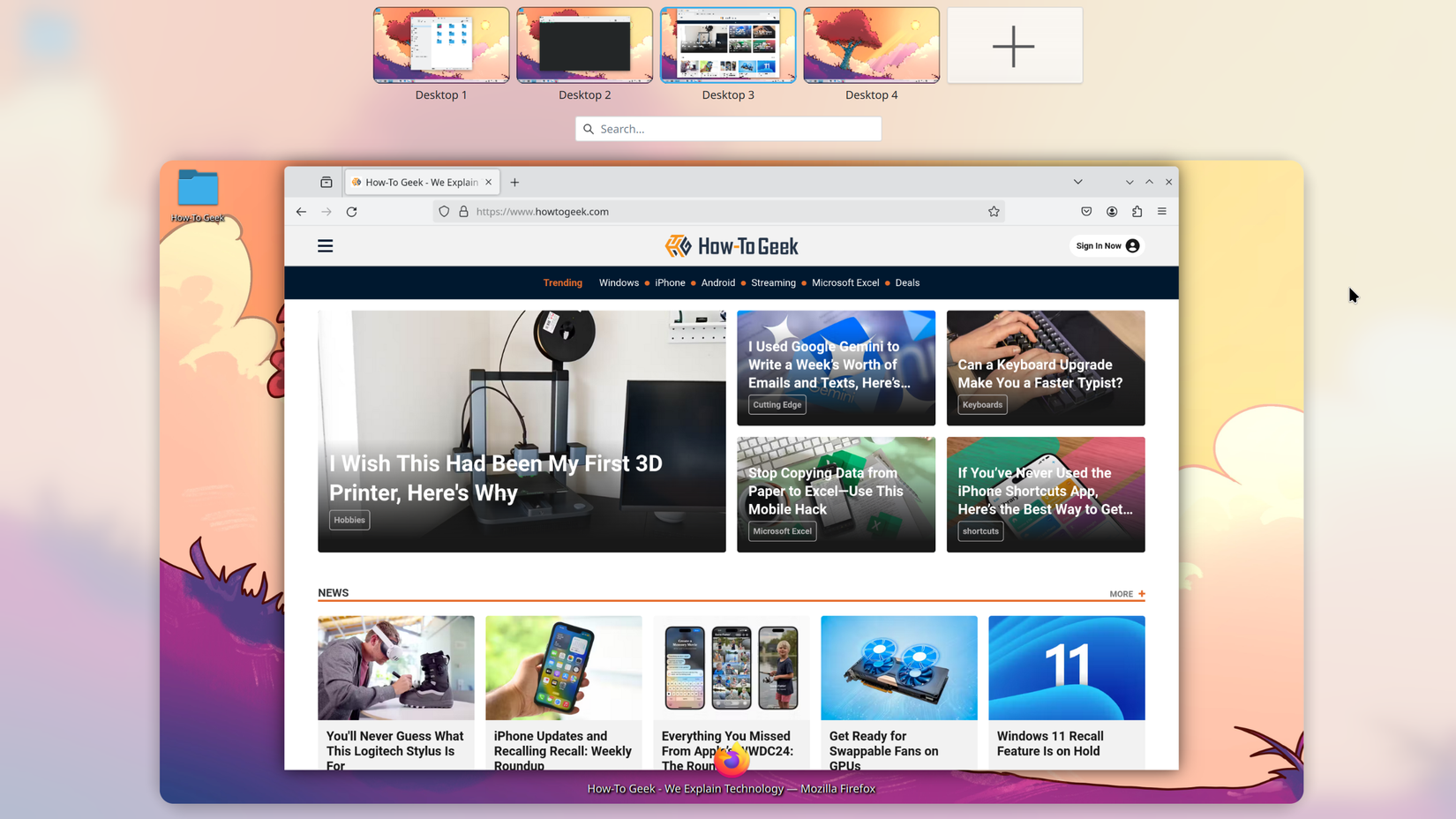Open the window shade dropdown arrow
The image size is (1456, 819).
[x=1130, y=182]
